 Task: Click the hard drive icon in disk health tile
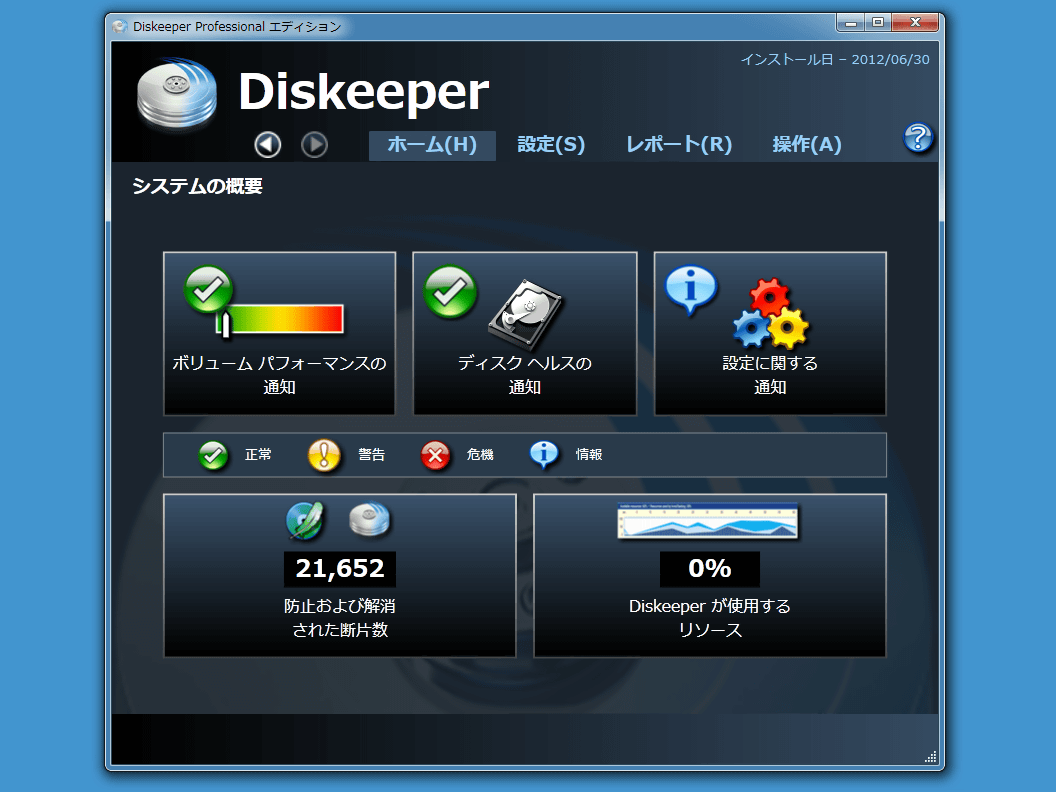pyautogui.click(x=525, y=315)
